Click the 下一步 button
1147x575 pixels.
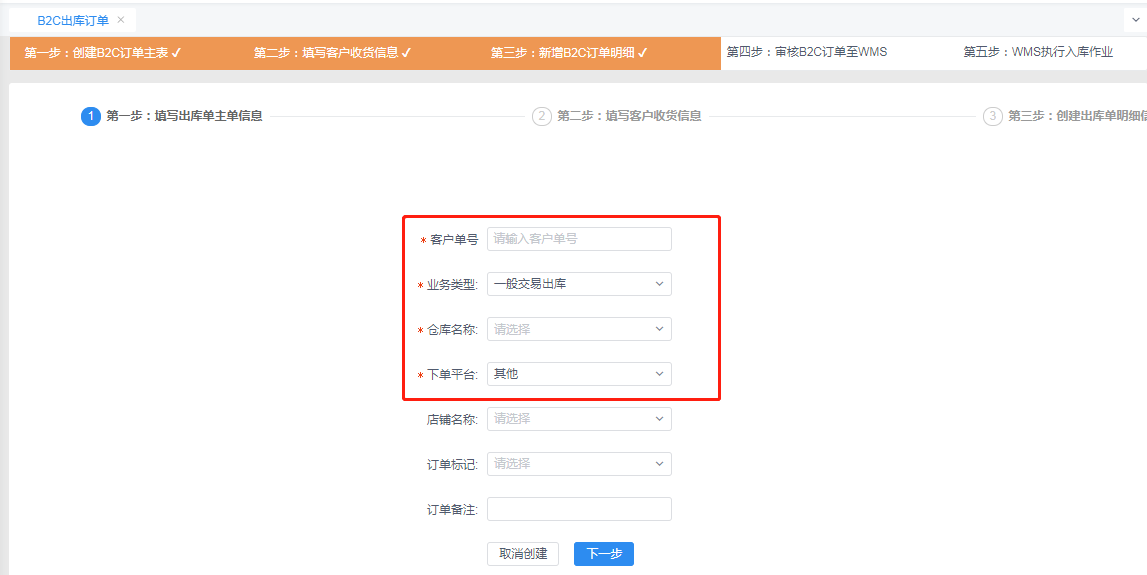coord(603,554)
